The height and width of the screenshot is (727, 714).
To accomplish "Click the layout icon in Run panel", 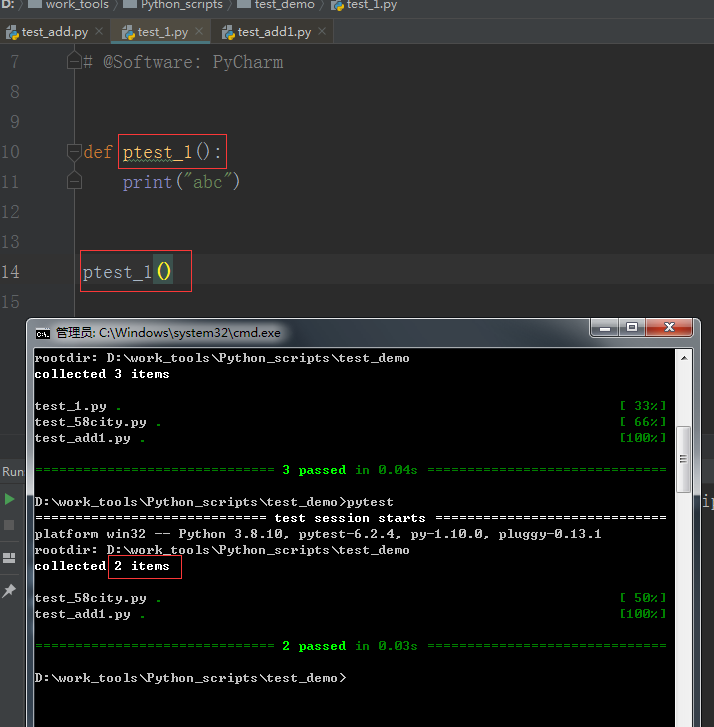I will click(x=9, y=558).
